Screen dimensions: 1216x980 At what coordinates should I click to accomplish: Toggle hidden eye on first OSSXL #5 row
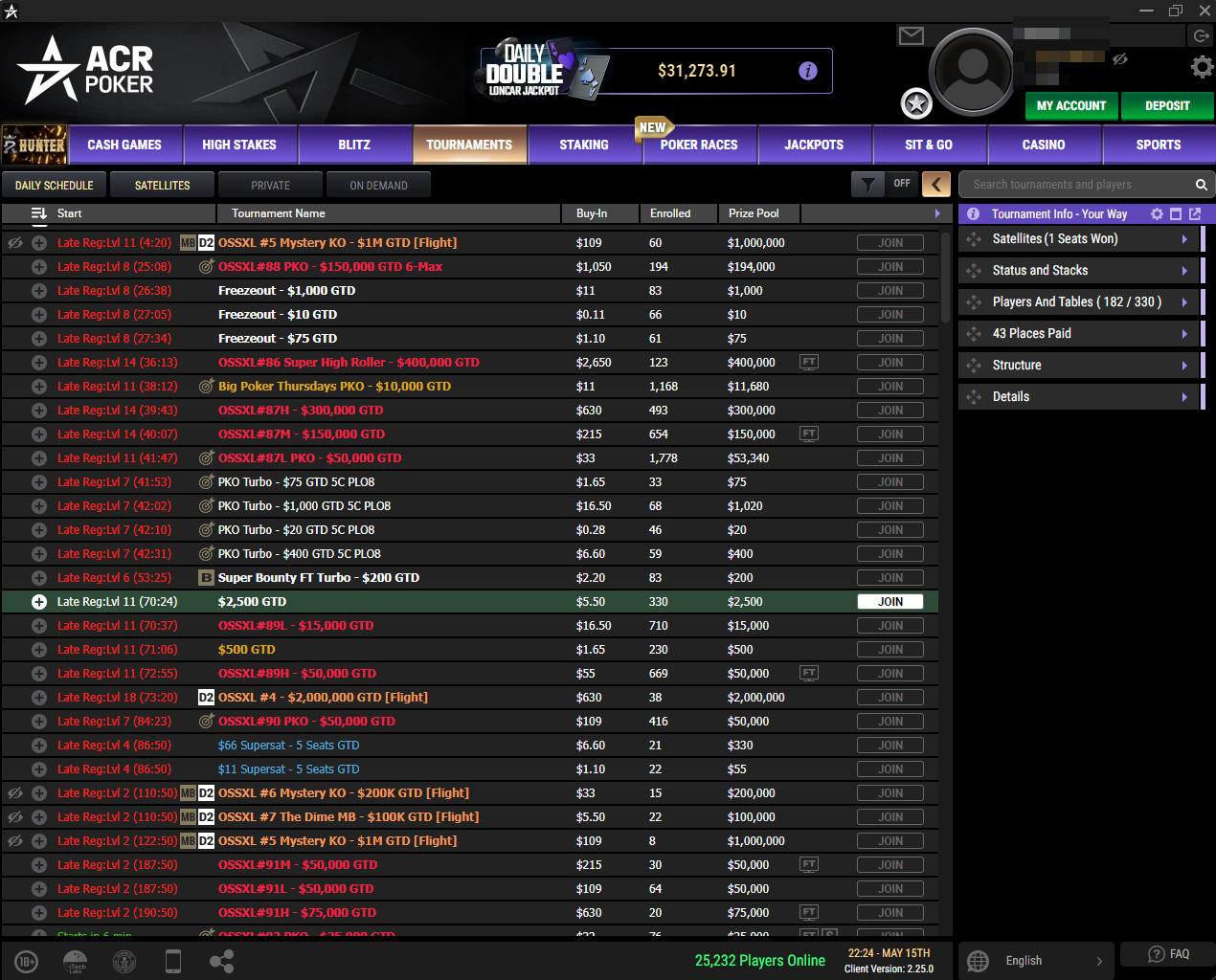[15, 243]
